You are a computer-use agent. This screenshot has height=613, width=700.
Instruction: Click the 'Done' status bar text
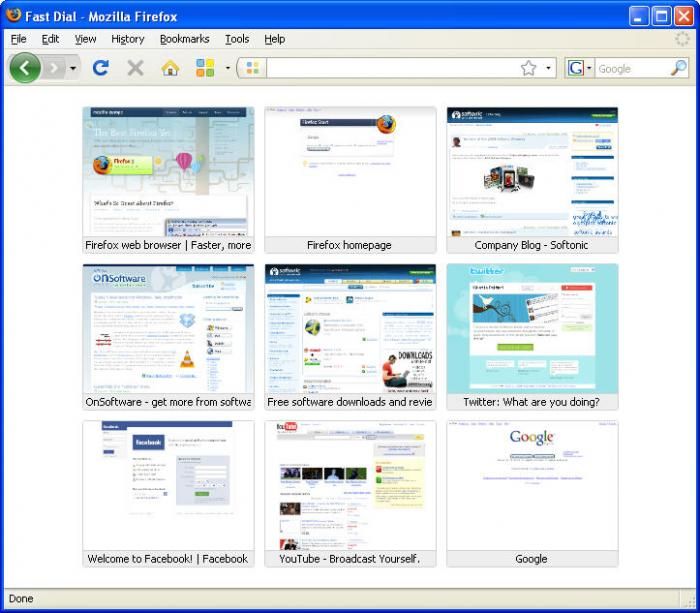click(21, 599)
